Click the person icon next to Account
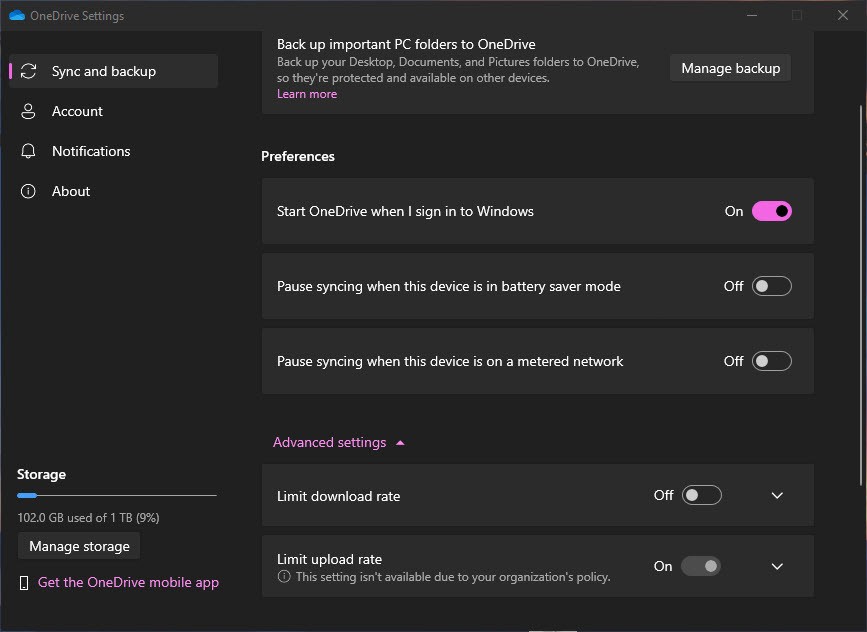This screenshot has height=632, width=867. [x=29, y=111]
